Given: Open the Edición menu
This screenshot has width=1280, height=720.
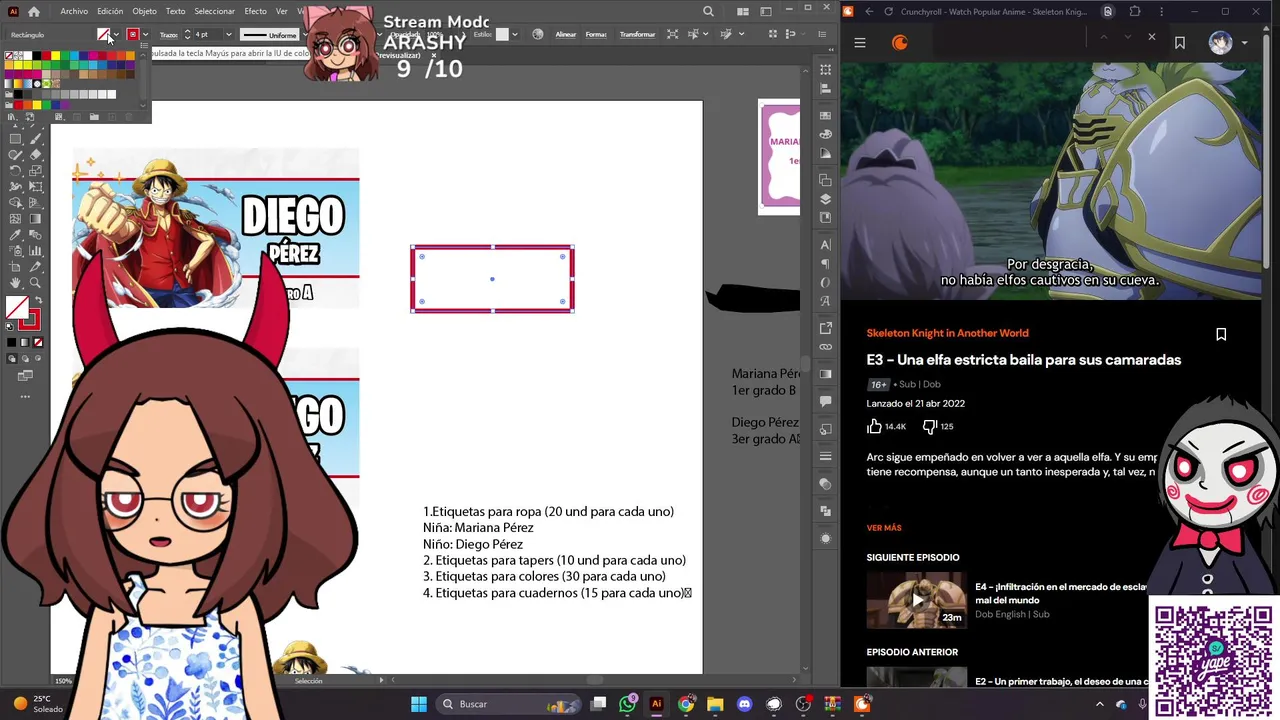Looking at the screenshot, I should 110,12.
